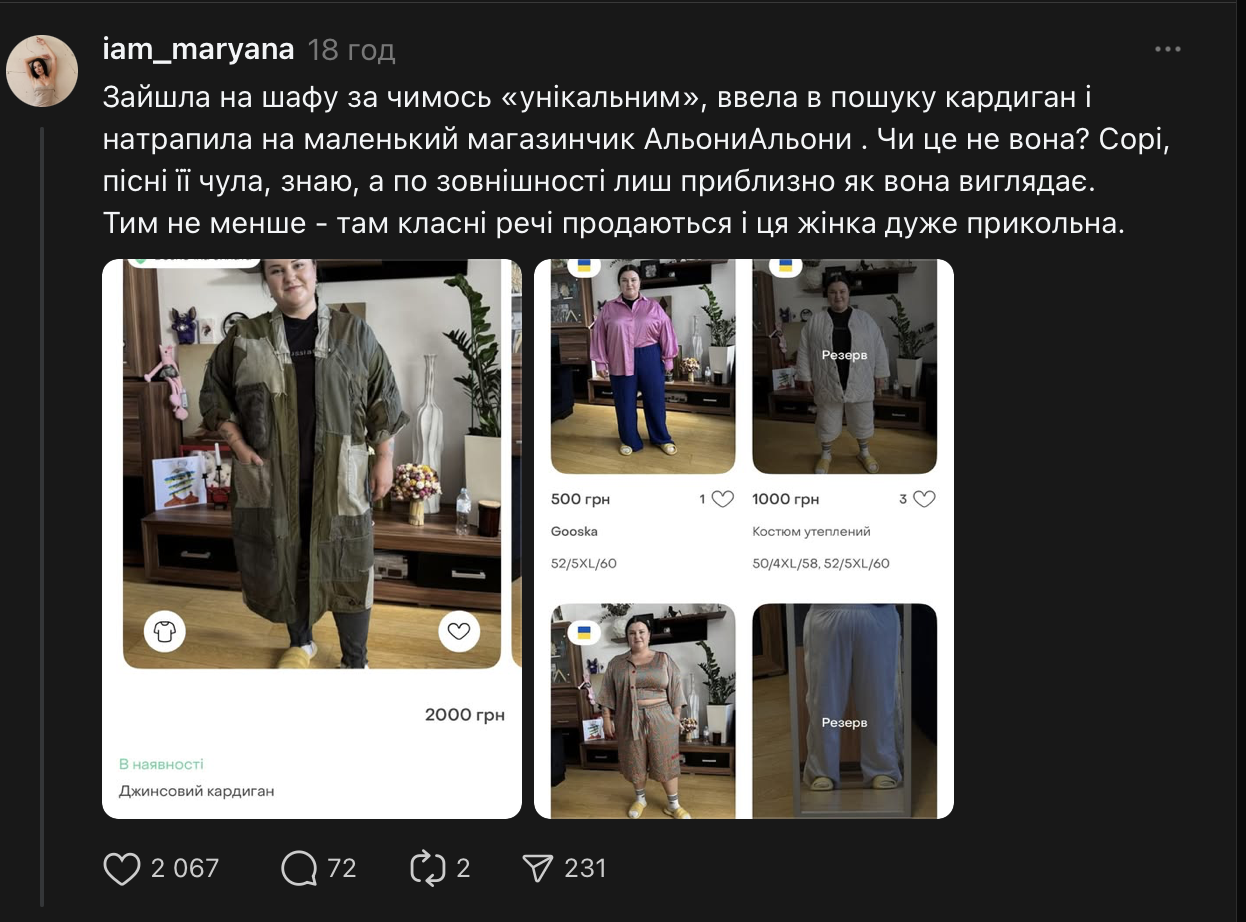Image resolution: width=1246 pixels, height=922 pixels.
Task: Open the grey trousers Резерв photo
Action: click(844, 711)
